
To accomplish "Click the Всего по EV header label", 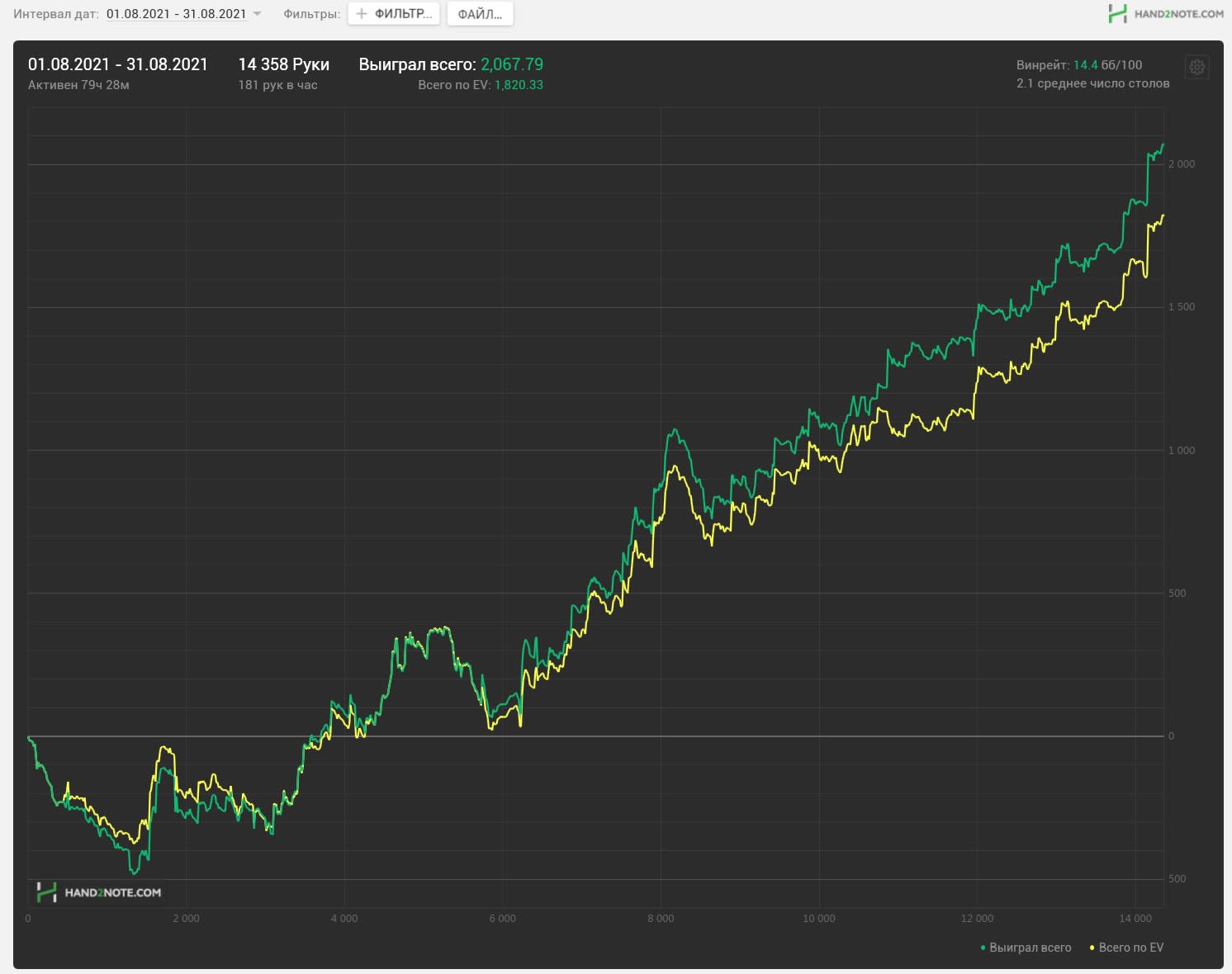I will [454, 85].
